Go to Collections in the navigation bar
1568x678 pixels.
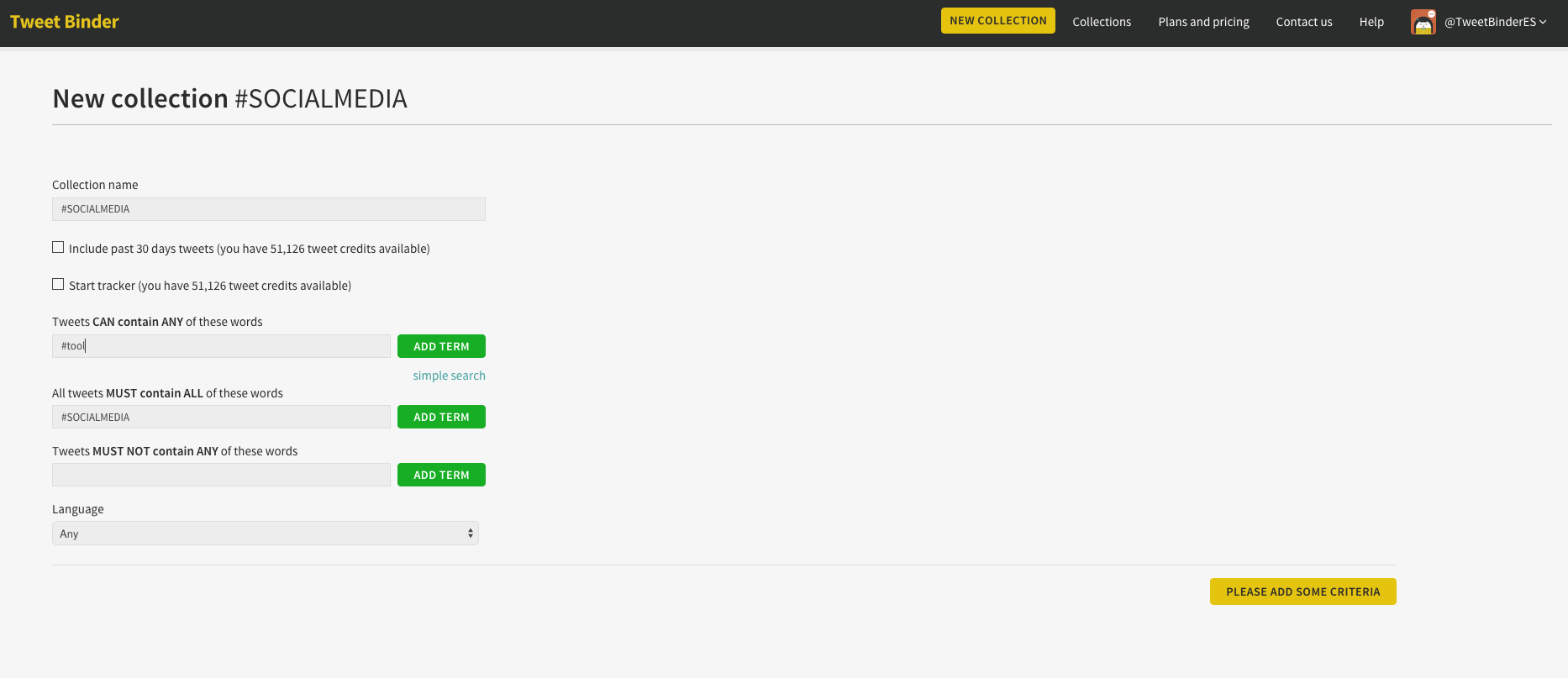click(1102, 22)
